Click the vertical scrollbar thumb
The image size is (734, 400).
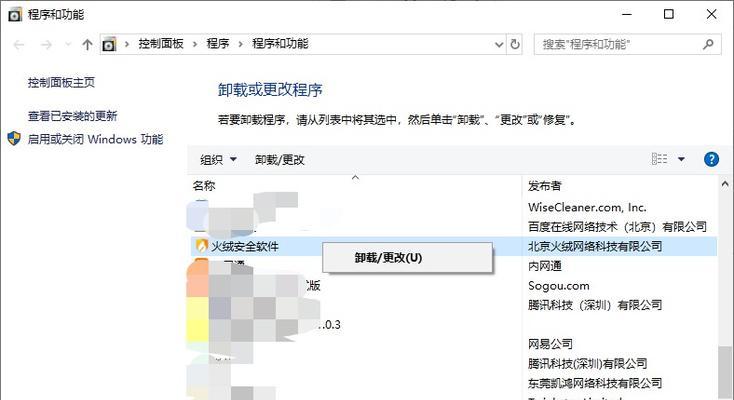coord(725,372)
